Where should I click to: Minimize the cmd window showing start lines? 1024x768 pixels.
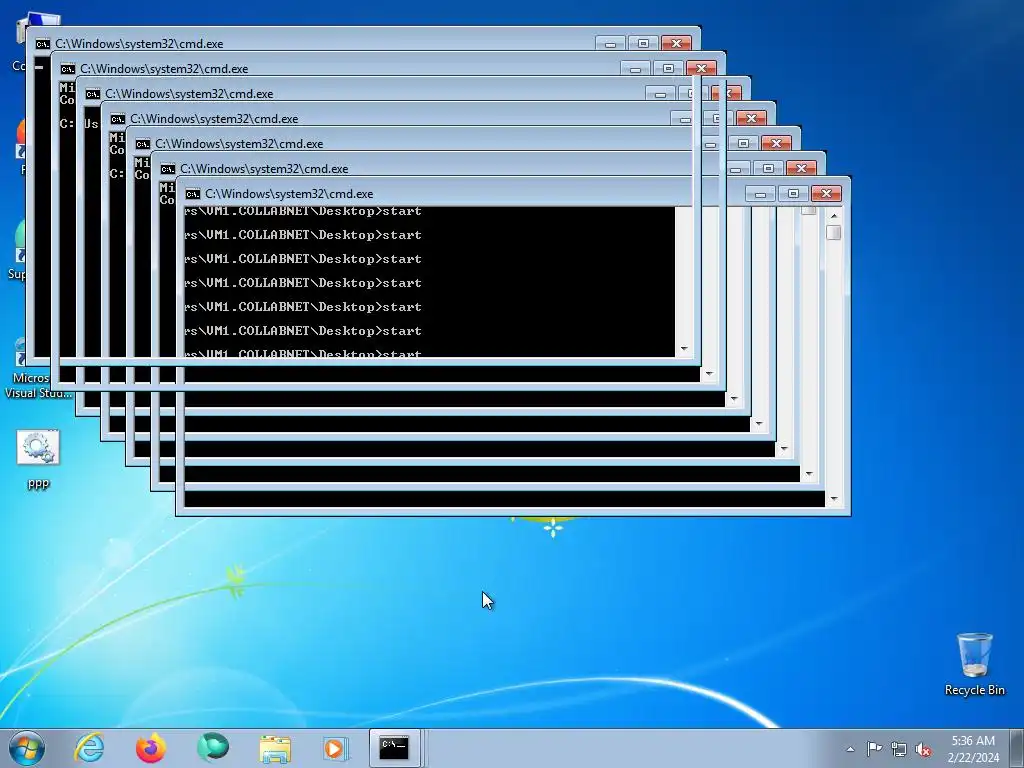(x=760, y=194)
